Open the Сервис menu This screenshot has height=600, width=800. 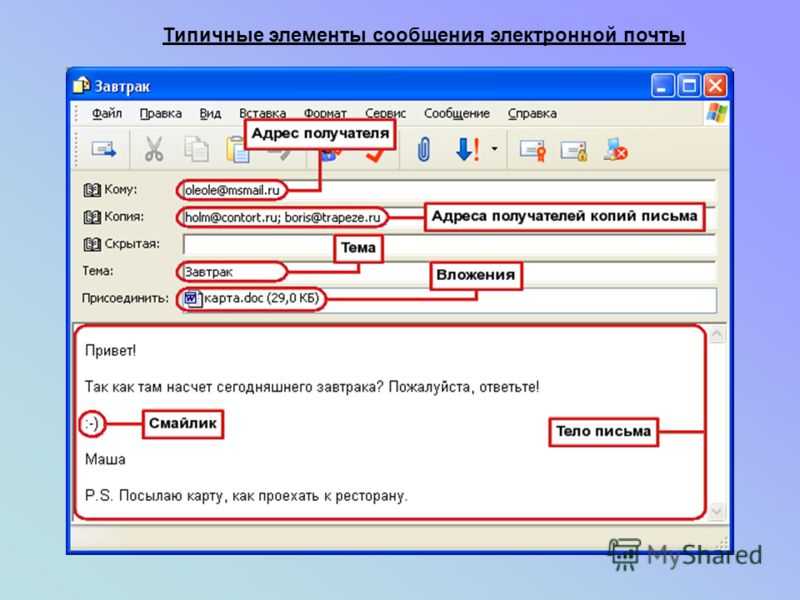pyautogui.click(x=385, y=112)
